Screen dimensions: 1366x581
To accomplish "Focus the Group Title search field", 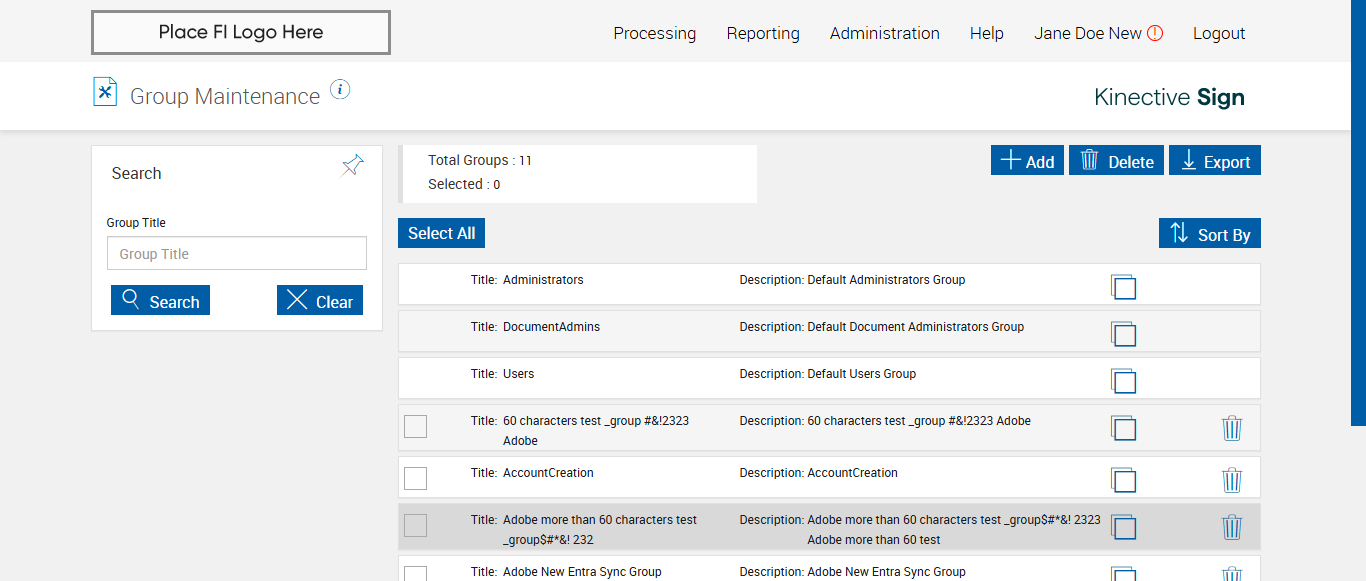I will click(237, 254).
